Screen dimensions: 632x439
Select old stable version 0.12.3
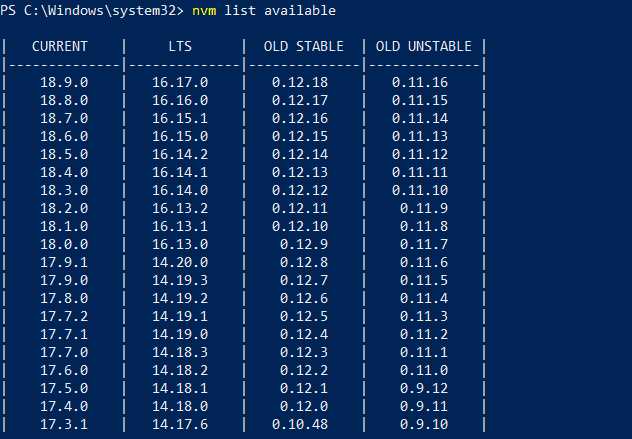304,352
